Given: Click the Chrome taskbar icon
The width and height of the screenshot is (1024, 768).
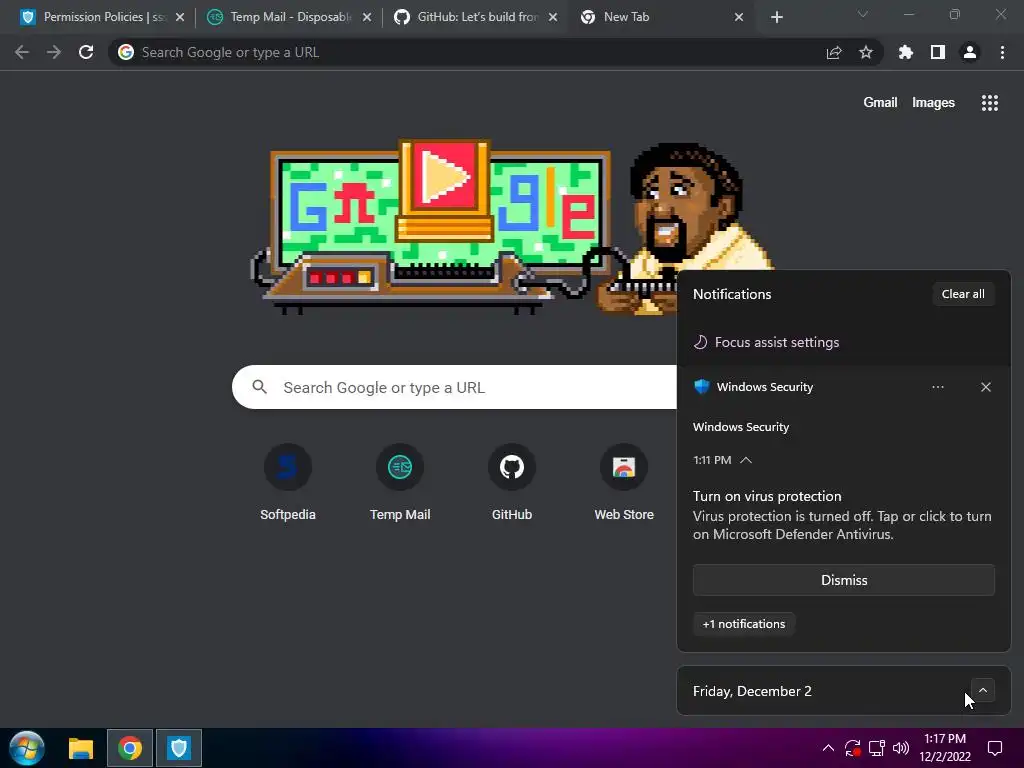Looking at the screenshot, I should pyautogui.click(x=130, y=748).
